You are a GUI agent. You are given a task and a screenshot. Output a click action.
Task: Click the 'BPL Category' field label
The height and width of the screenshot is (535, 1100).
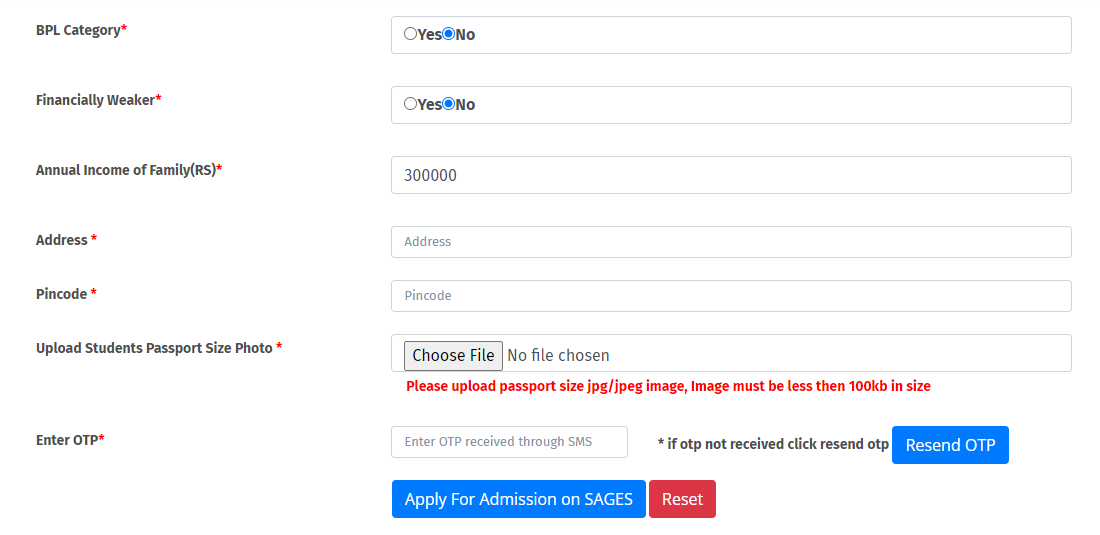click(78, 30)
